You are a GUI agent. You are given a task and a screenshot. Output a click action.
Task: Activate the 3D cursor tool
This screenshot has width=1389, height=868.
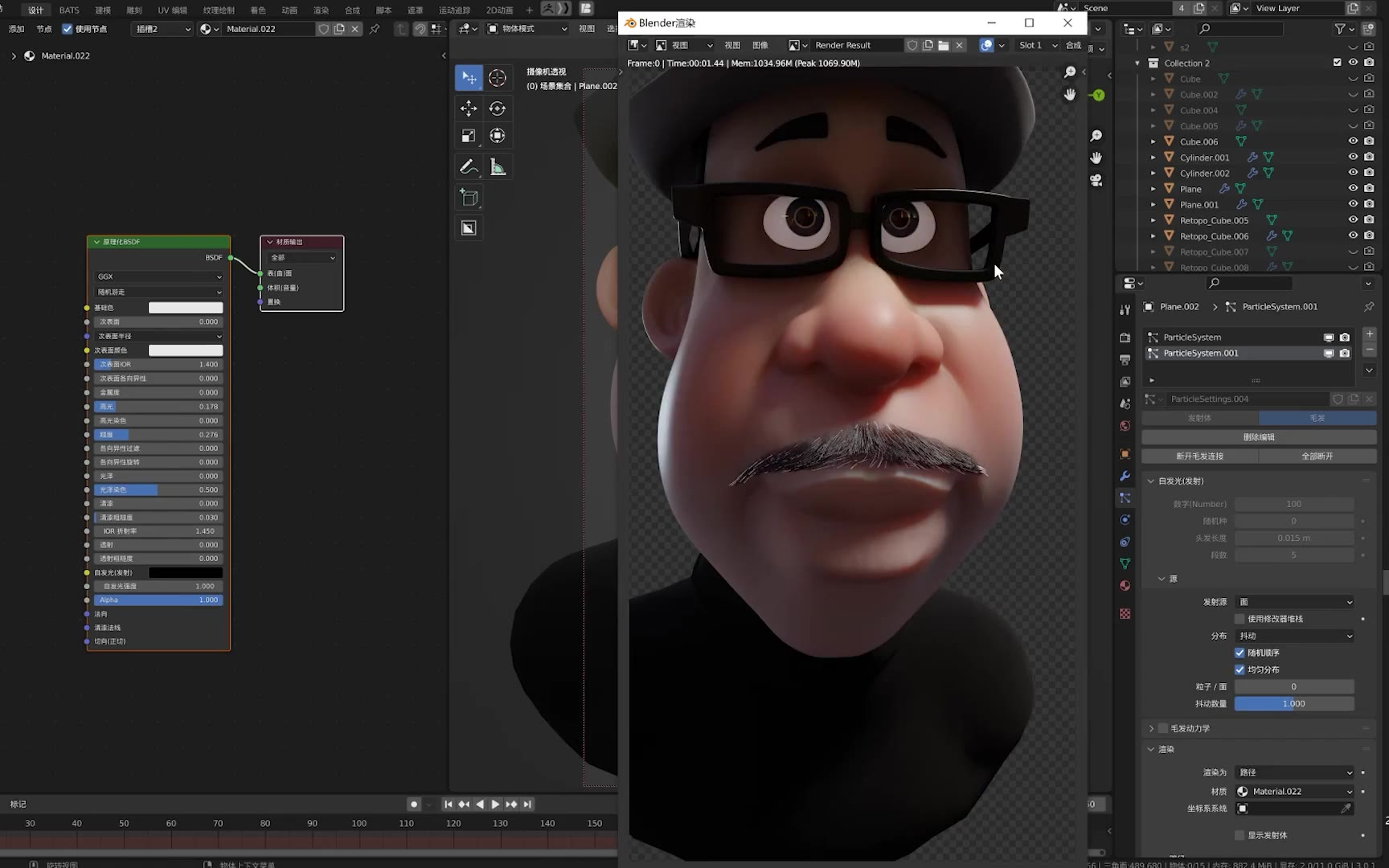pos(498,78)
